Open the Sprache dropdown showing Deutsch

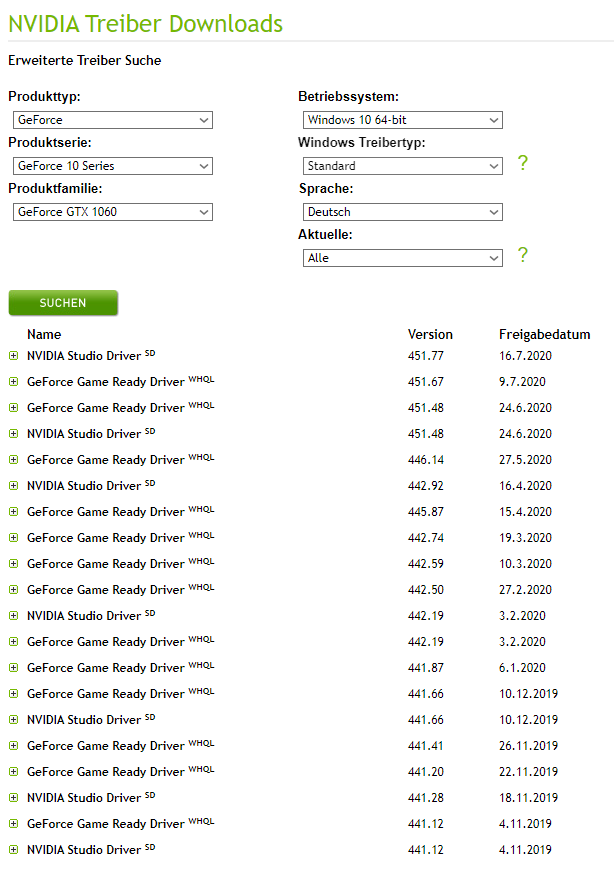pos(402,212)
